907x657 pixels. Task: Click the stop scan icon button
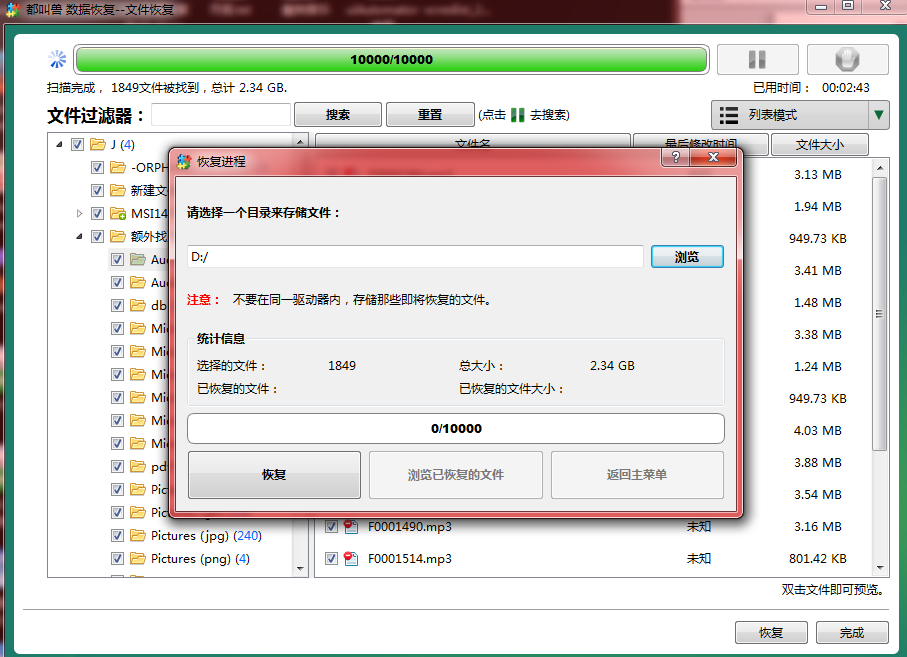(847, 59)
